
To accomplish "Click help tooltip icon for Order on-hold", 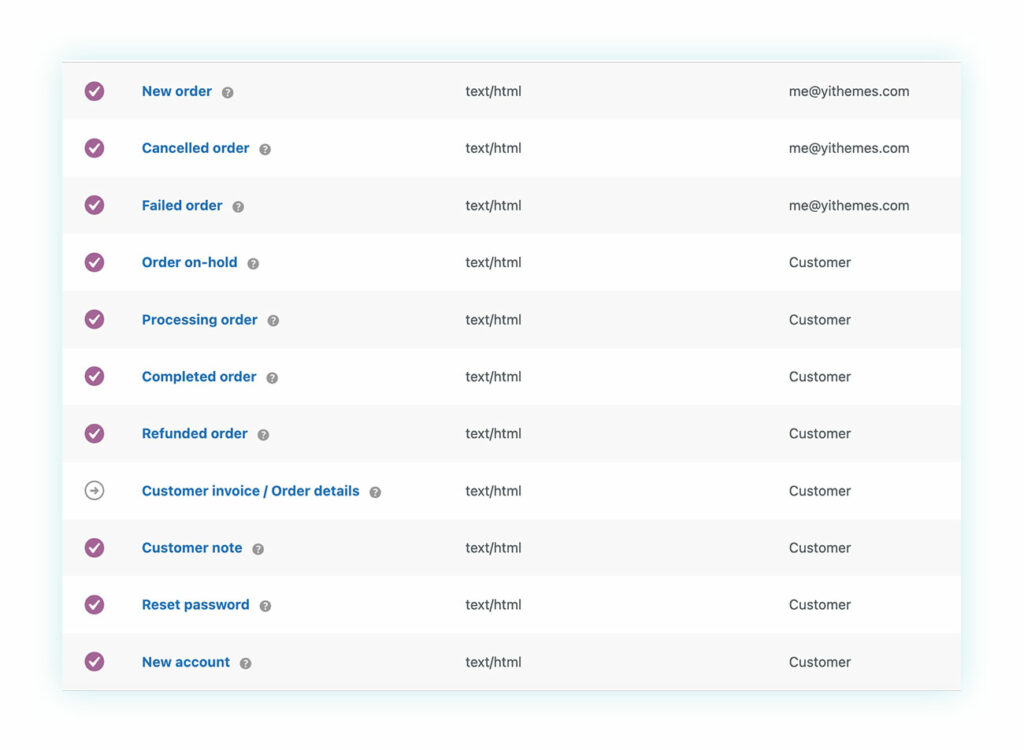I will tap(253, 264).
